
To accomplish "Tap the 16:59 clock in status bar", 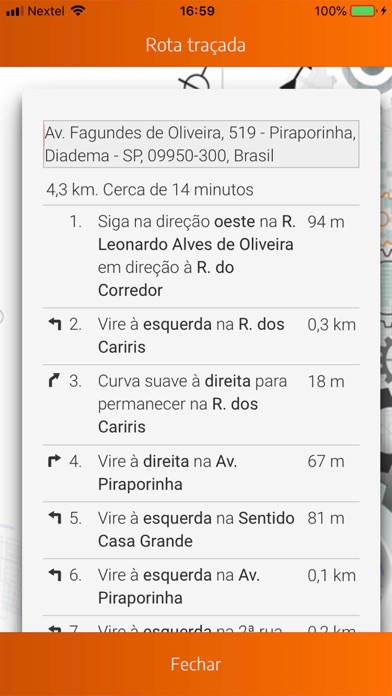I will click(197, 11).
